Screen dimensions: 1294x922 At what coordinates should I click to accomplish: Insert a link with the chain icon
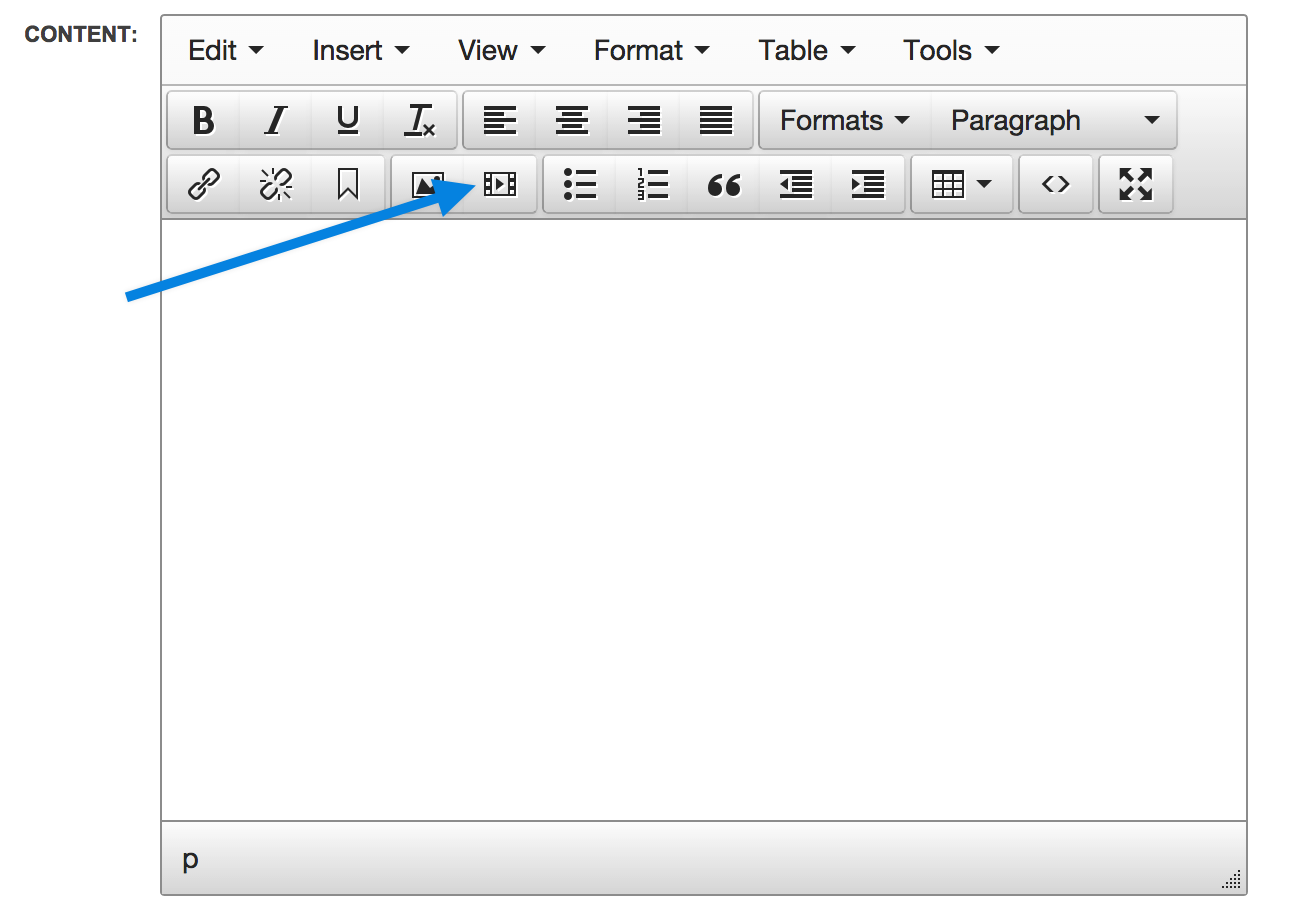(203, 184)
